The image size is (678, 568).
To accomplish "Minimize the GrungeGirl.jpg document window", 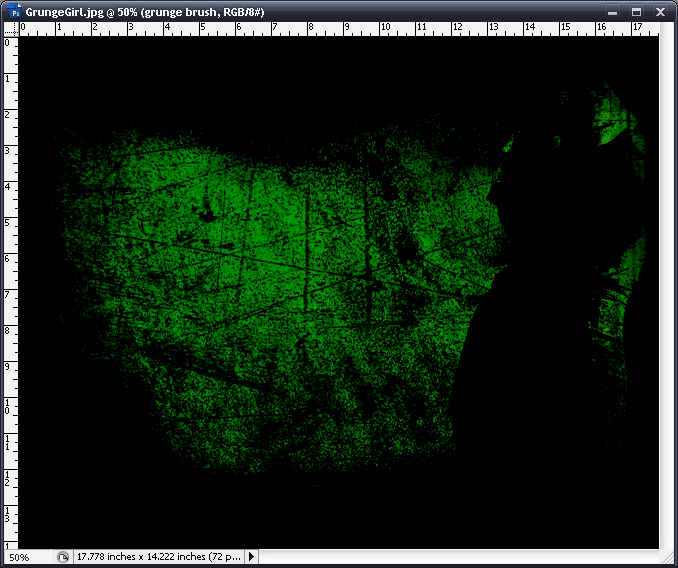I will click(x=612, y=12).
